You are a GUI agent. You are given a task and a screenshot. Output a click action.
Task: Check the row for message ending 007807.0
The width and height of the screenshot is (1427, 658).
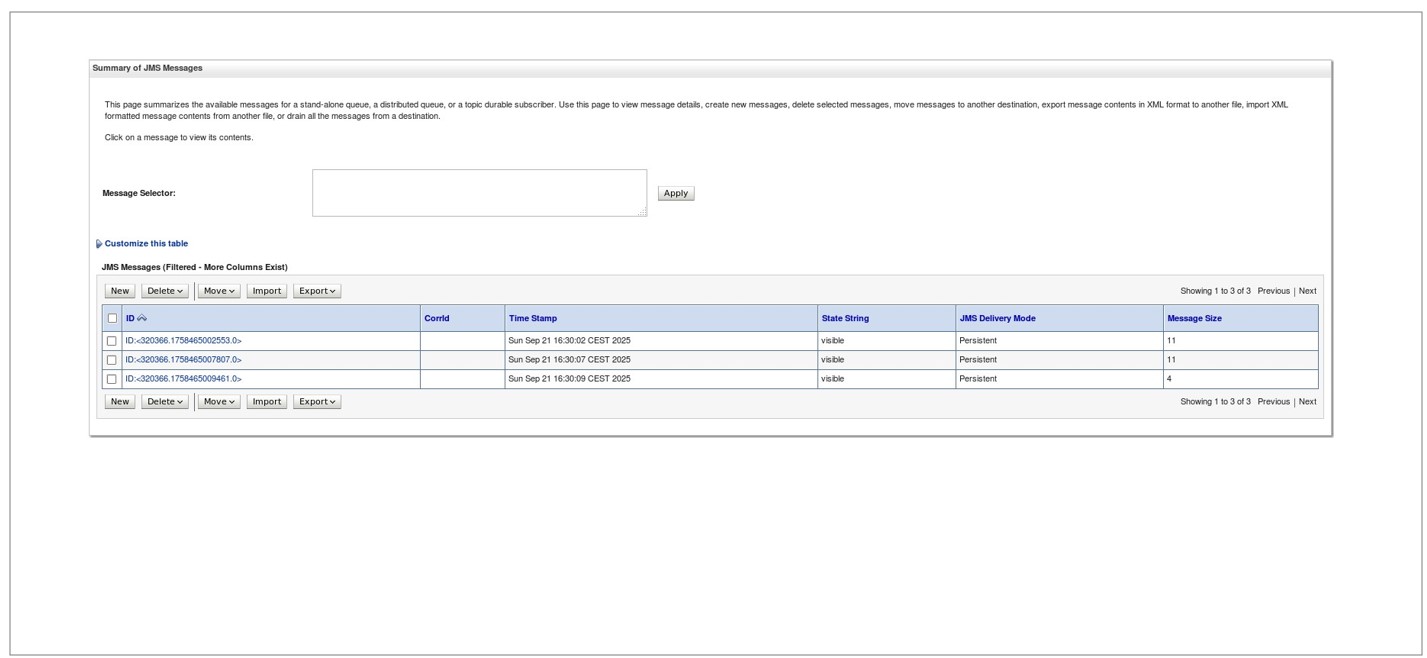112,360
